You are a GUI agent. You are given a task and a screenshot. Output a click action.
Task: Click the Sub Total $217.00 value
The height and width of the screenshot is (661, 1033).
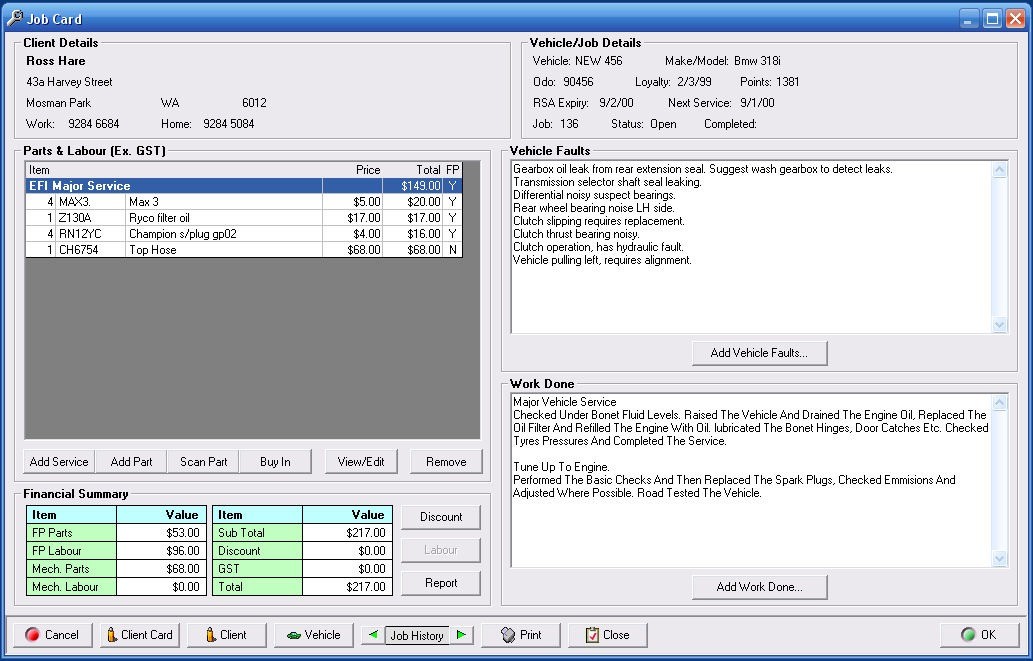347,532
